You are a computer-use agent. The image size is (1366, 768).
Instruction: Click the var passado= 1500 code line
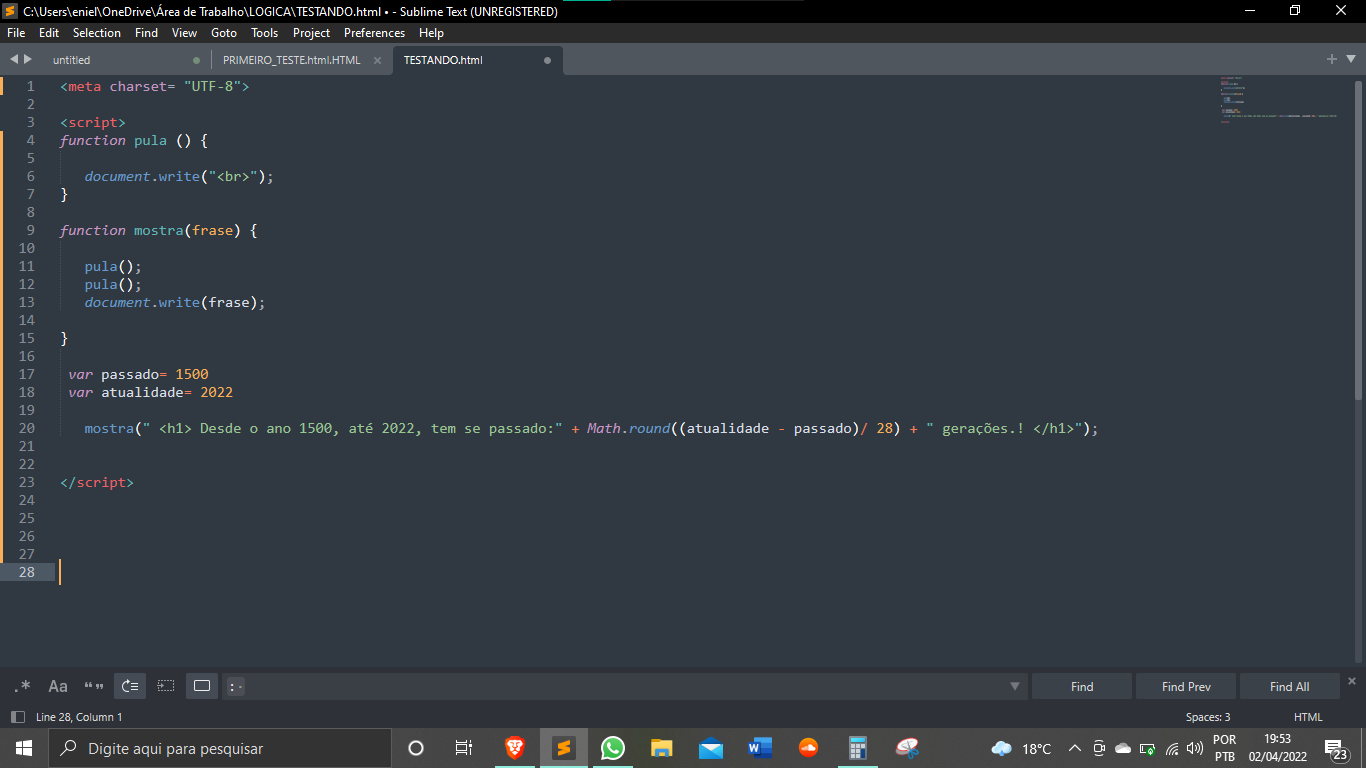coord(138,374)
